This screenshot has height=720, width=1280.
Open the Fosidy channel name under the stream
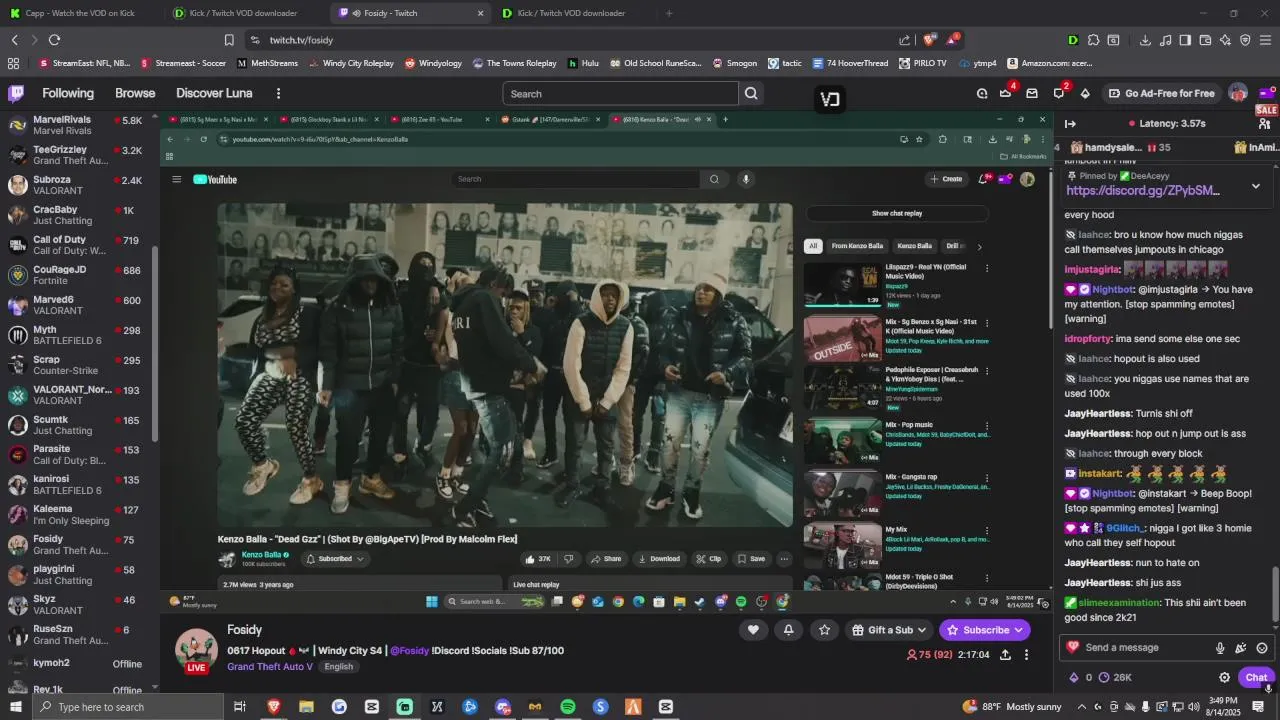point(244,630)
